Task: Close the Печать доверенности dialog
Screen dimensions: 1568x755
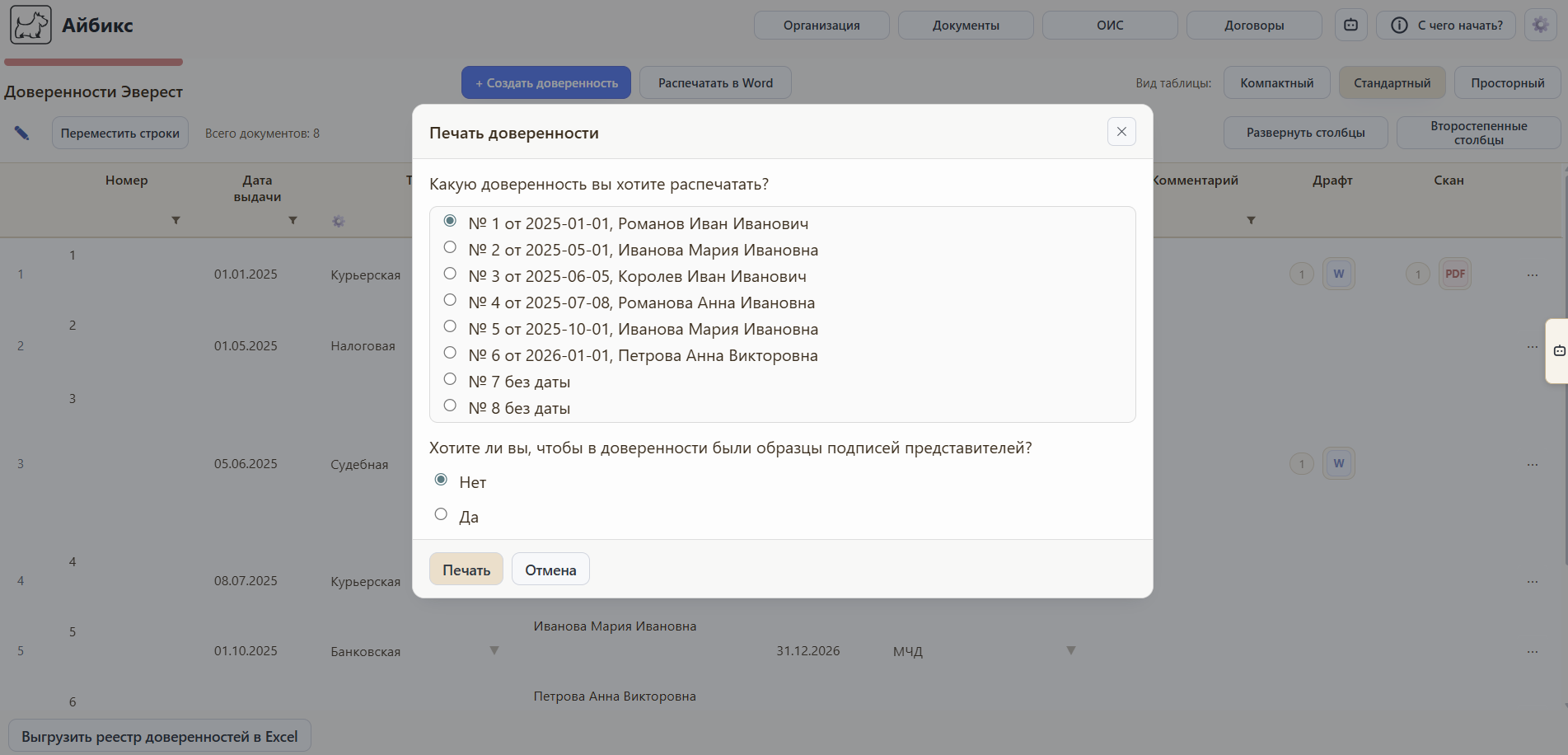Action: [1121, 132]
